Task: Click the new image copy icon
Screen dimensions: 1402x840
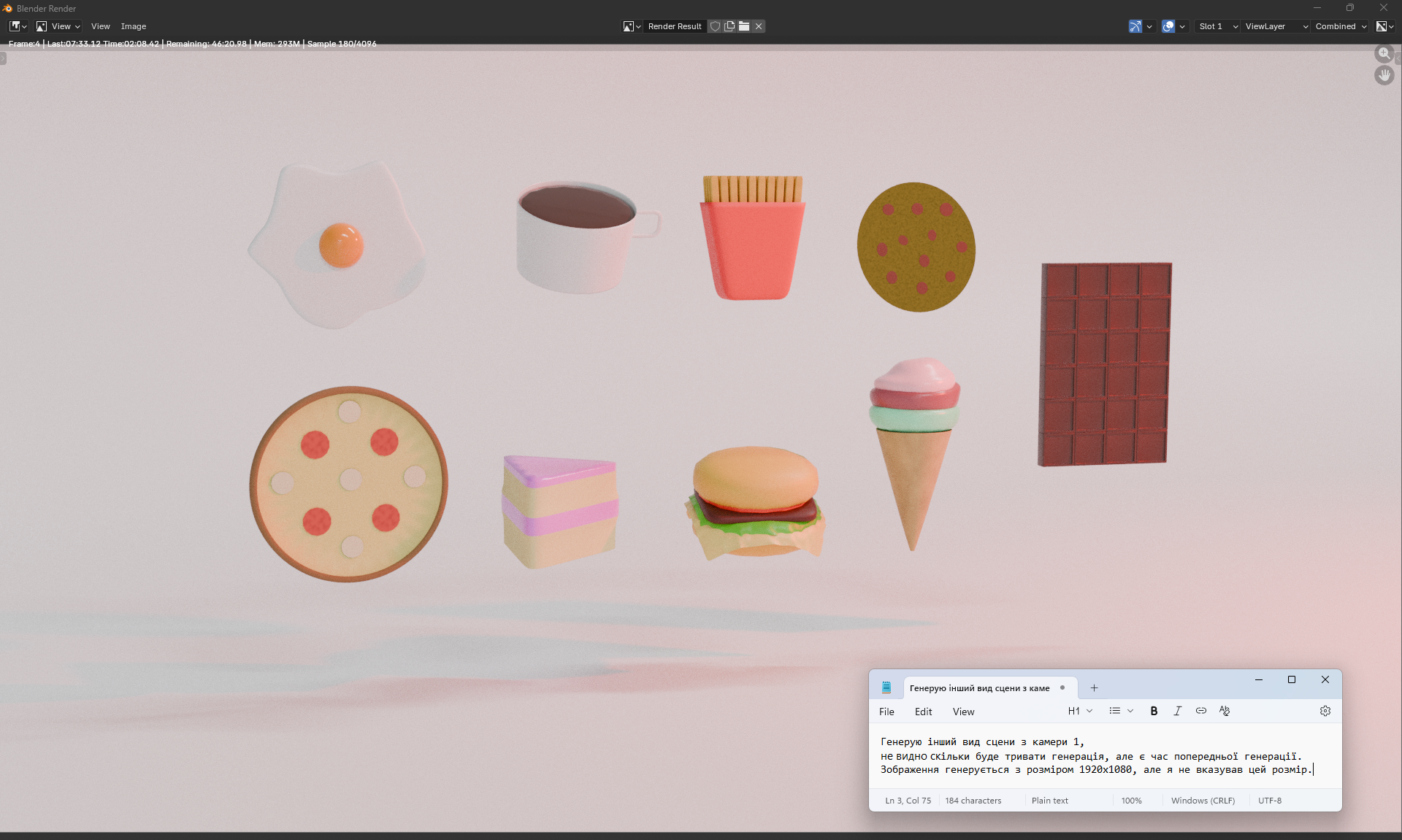Action: [x=729, y=26]
